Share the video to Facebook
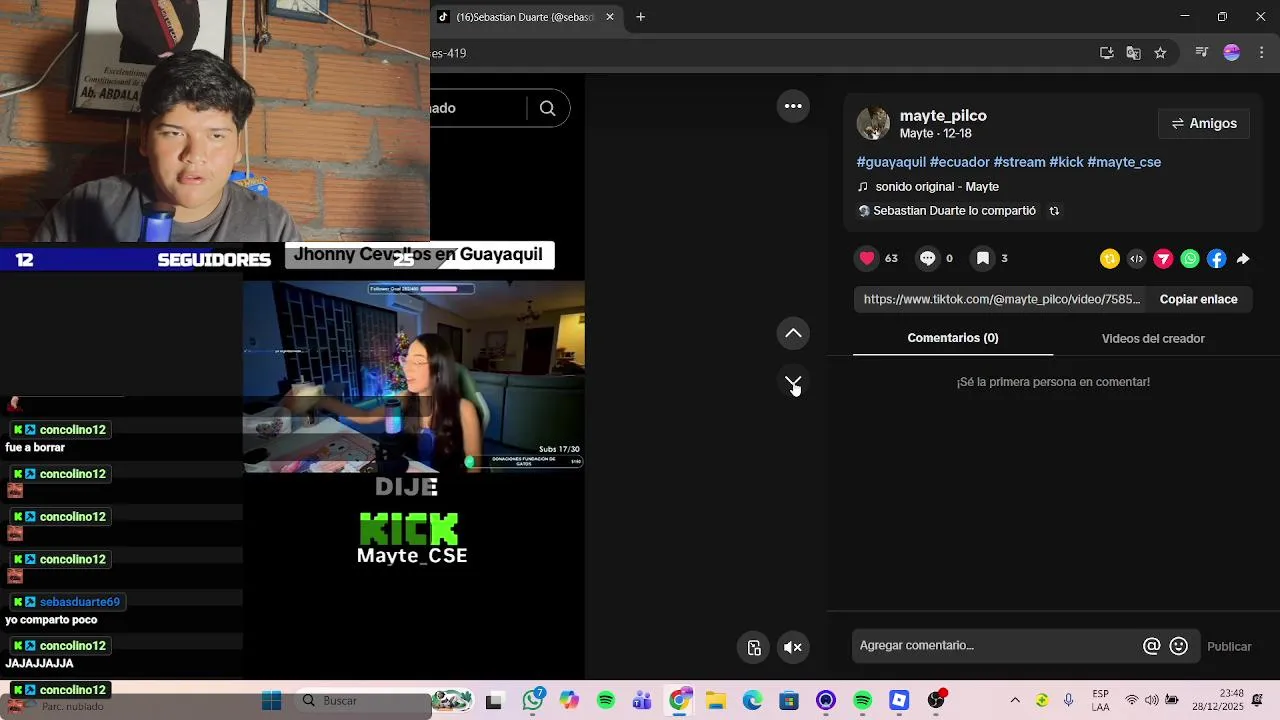The image size is (1280, 720). point(1217,259)
